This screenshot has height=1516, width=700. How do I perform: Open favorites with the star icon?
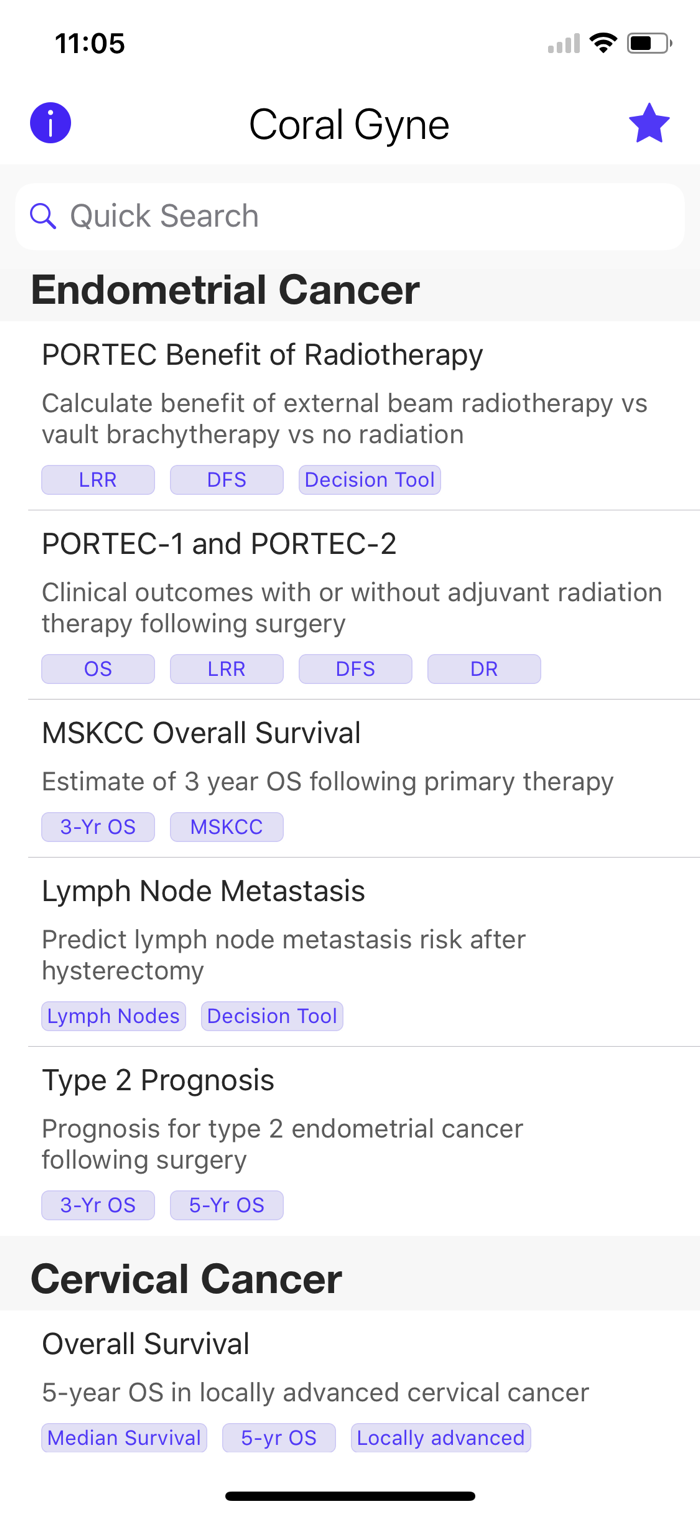pos(649,124)
